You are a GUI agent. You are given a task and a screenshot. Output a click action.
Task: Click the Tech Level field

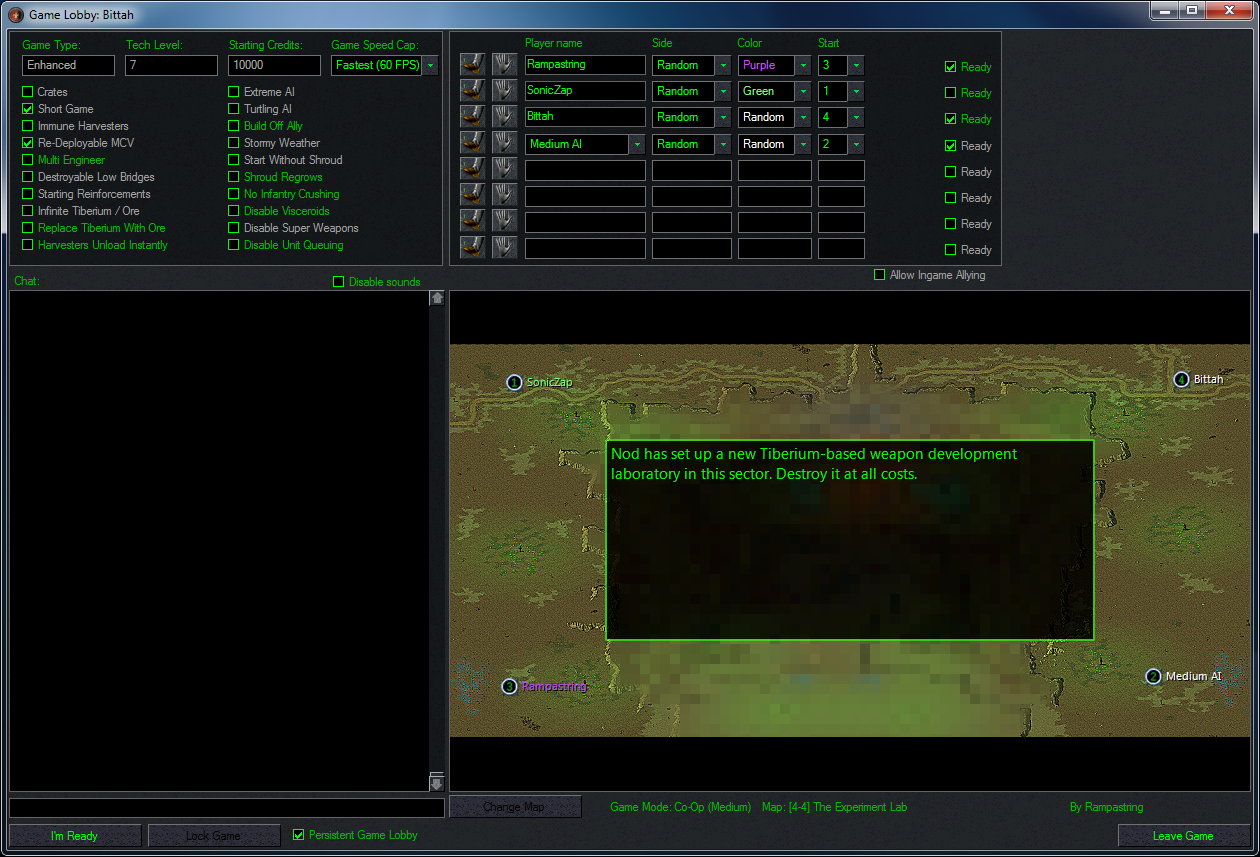coord(171,65)
